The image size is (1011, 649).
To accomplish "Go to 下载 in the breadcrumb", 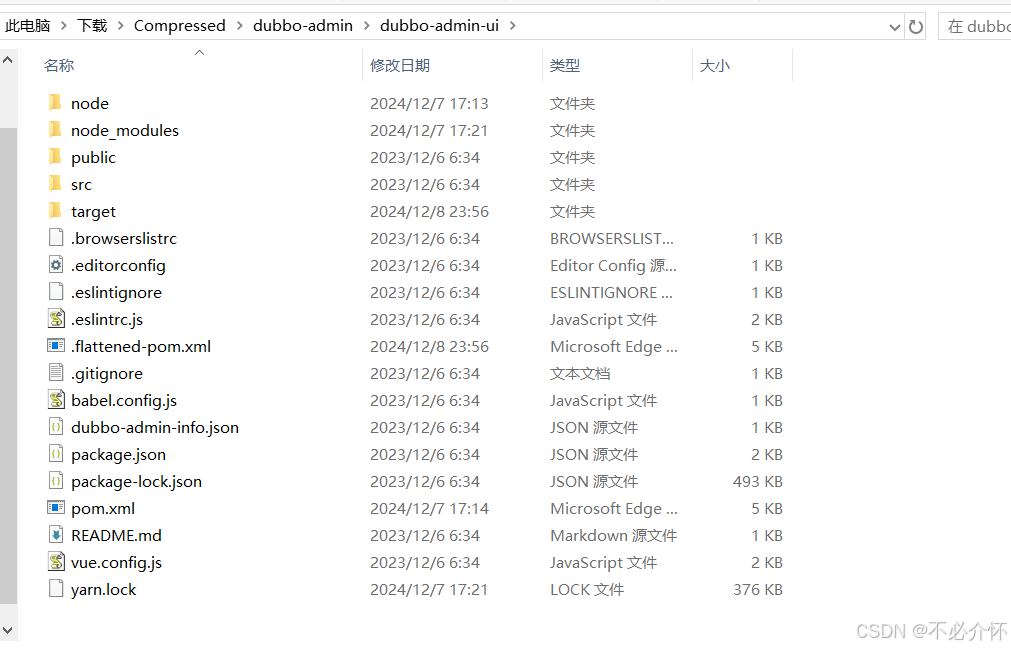I will click(x=92, y=26).
